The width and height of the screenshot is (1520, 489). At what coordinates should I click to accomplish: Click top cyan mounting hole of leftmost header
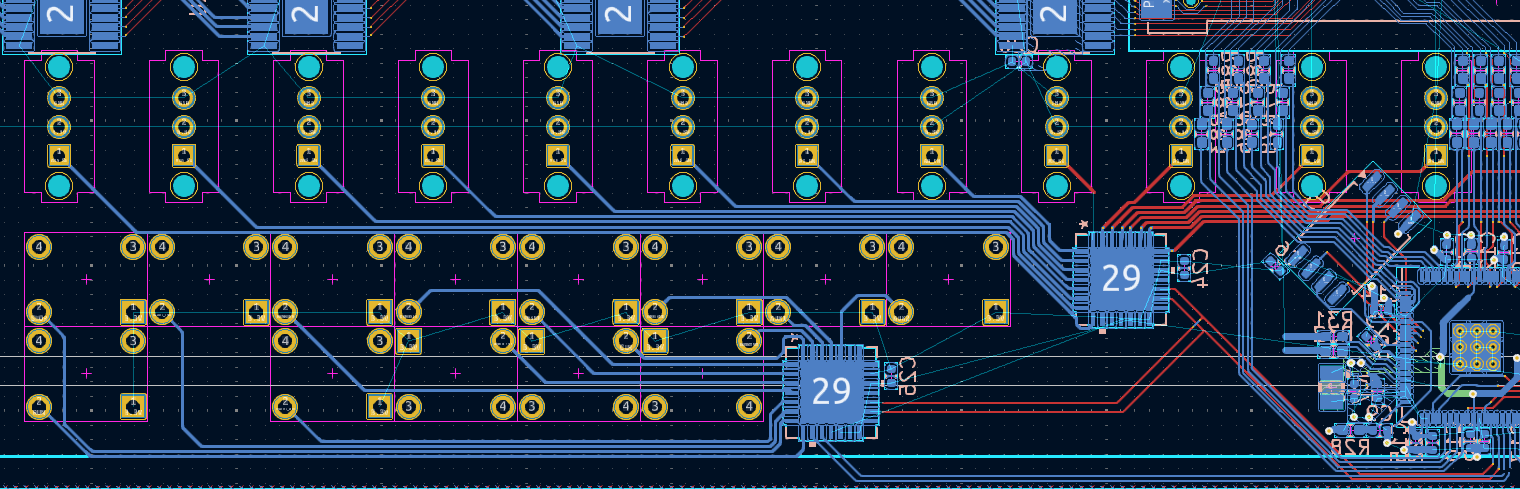(x=59, y=68)
